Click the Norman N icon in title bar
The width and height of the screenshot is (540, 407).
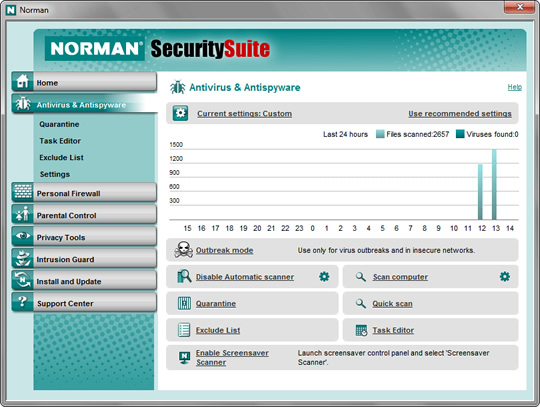click(11, 10)
